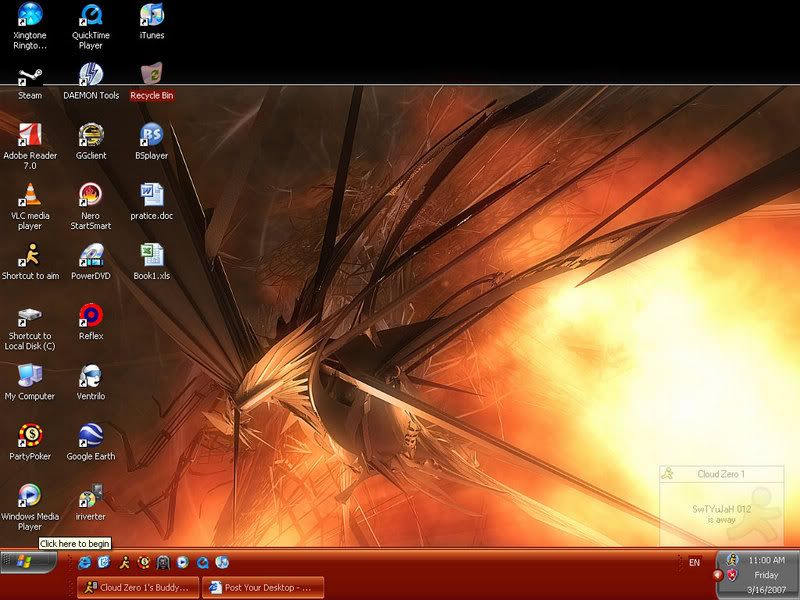
Task: Open the Windows Start button
Action: (x=28, y=561)
